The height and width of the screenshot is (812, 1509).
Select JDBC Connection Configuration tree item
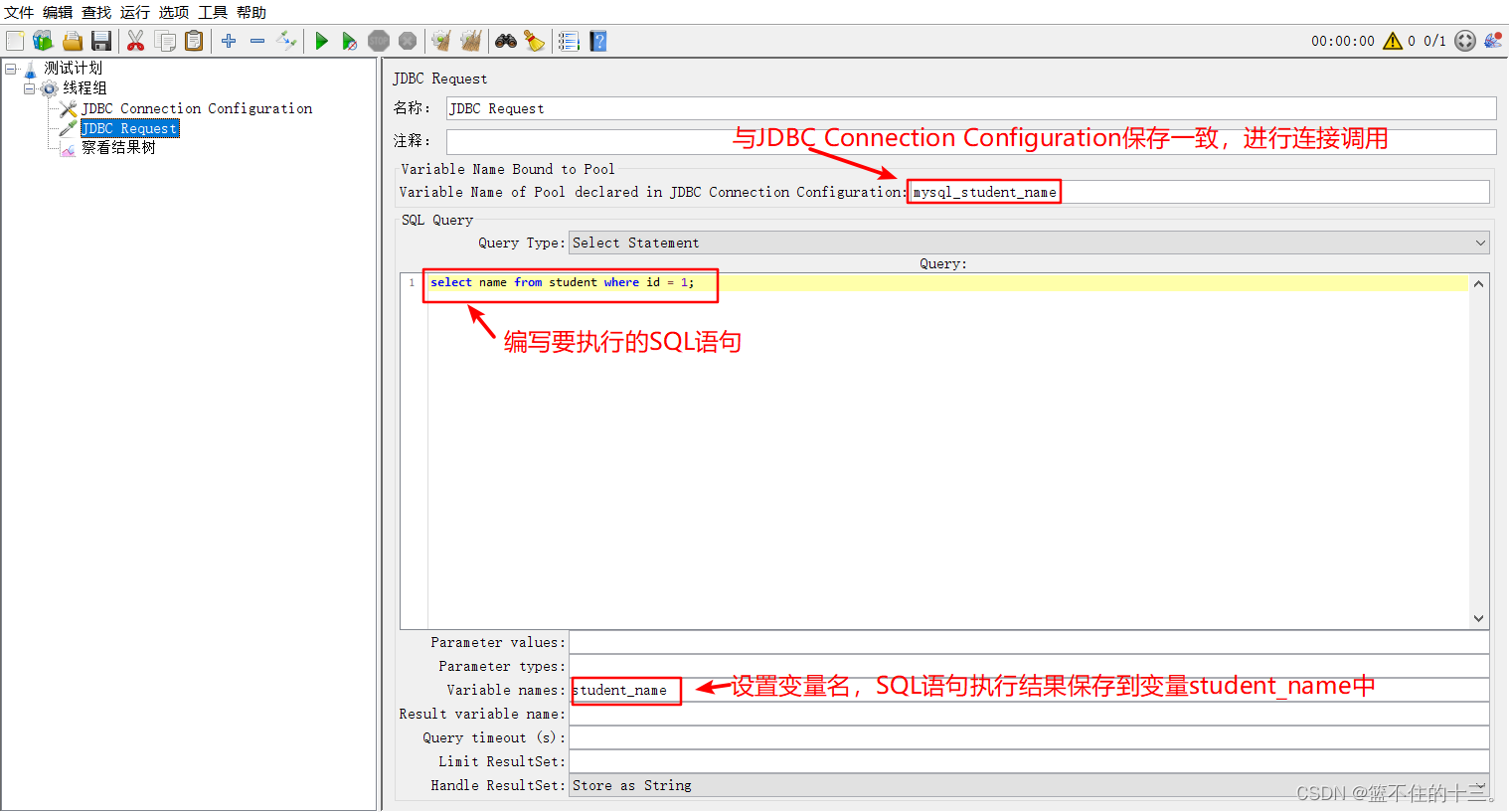197,108
